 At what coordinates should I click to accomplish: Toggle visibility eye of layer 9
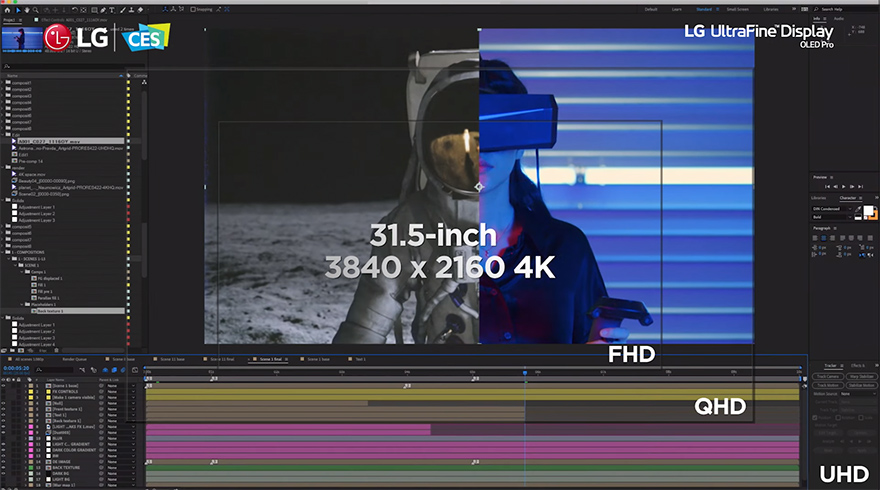3,433
